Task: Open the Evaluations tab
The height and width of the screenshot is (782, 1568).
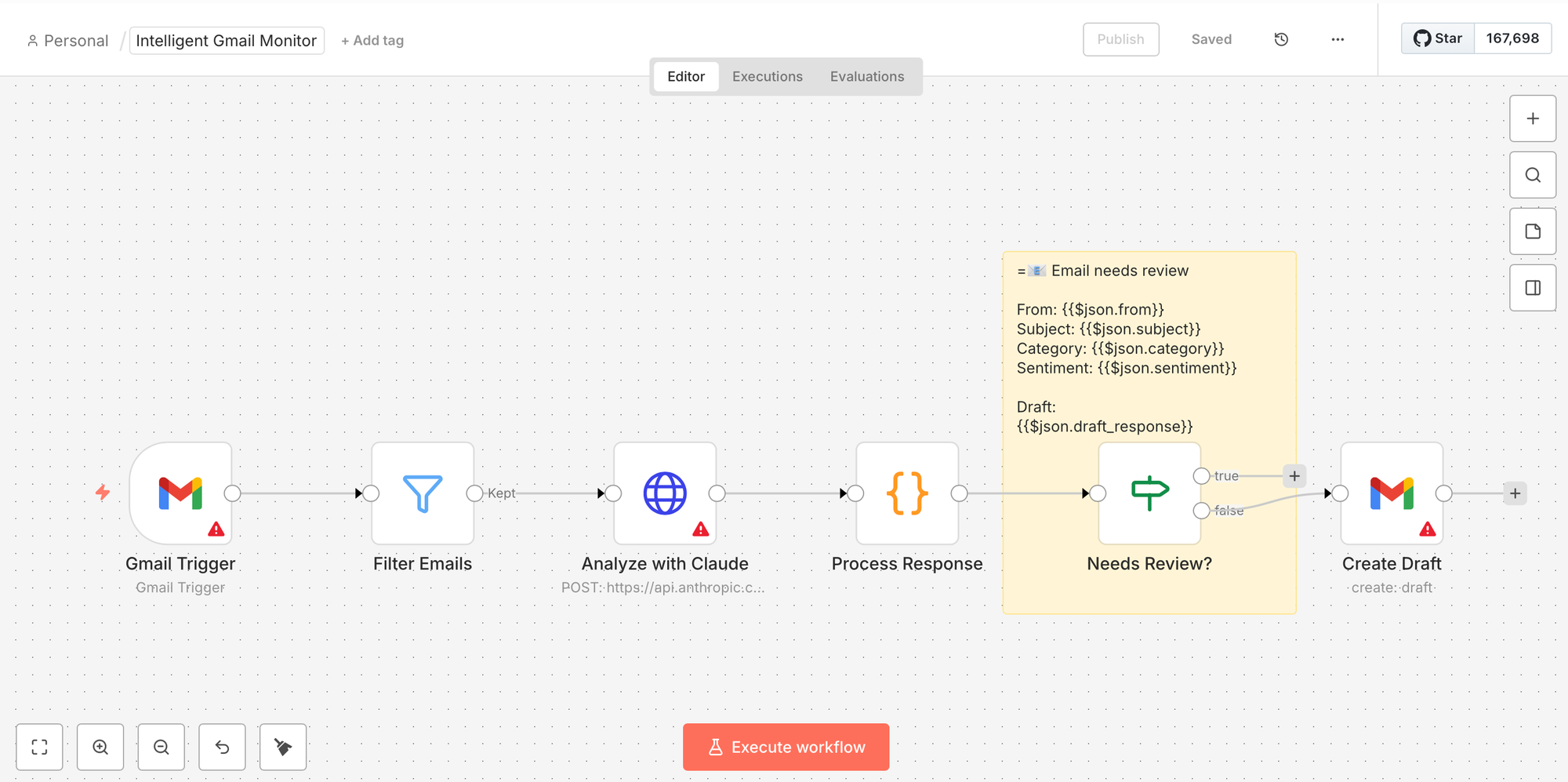Action: pos(867,77)
